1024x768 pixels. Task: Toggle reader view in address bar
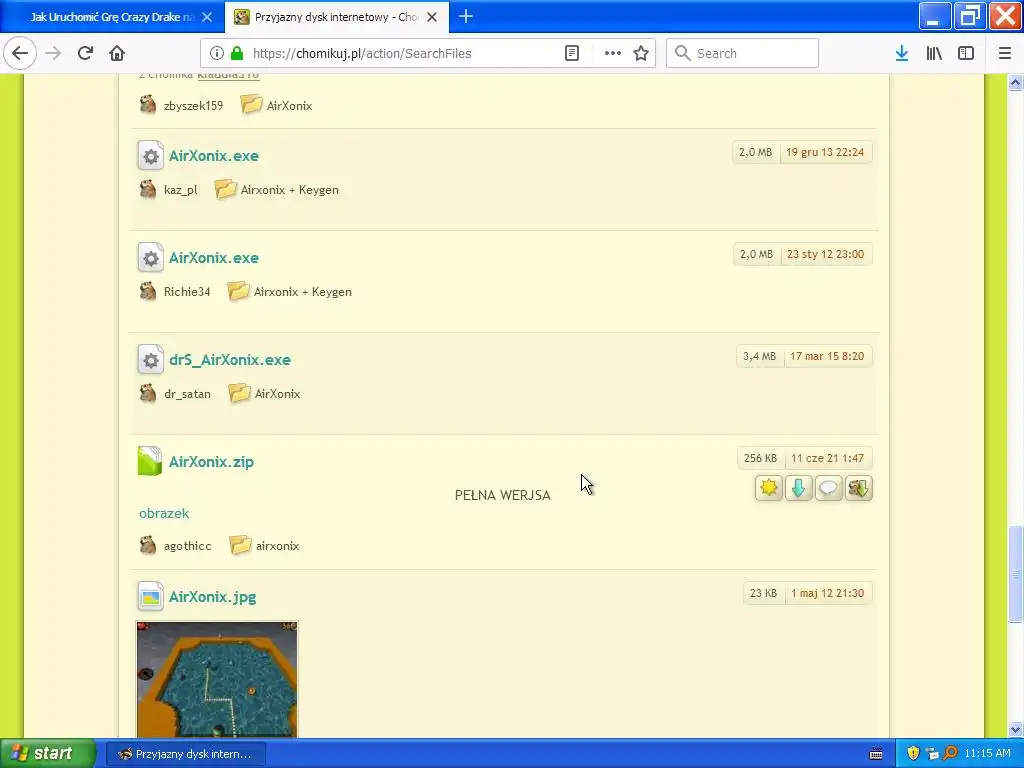tap(571, 54)
